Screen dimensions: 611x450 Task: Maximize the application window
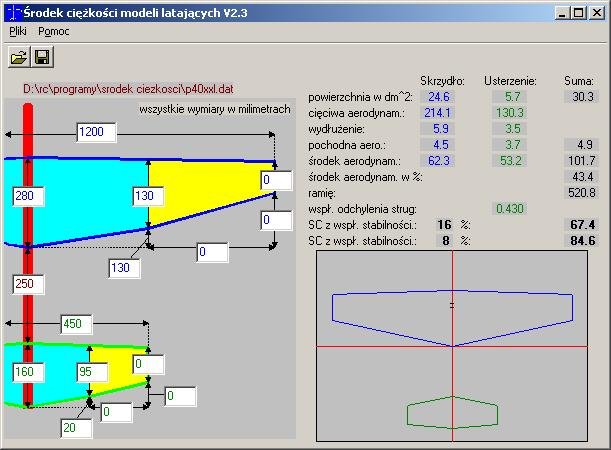coord(579,13)
